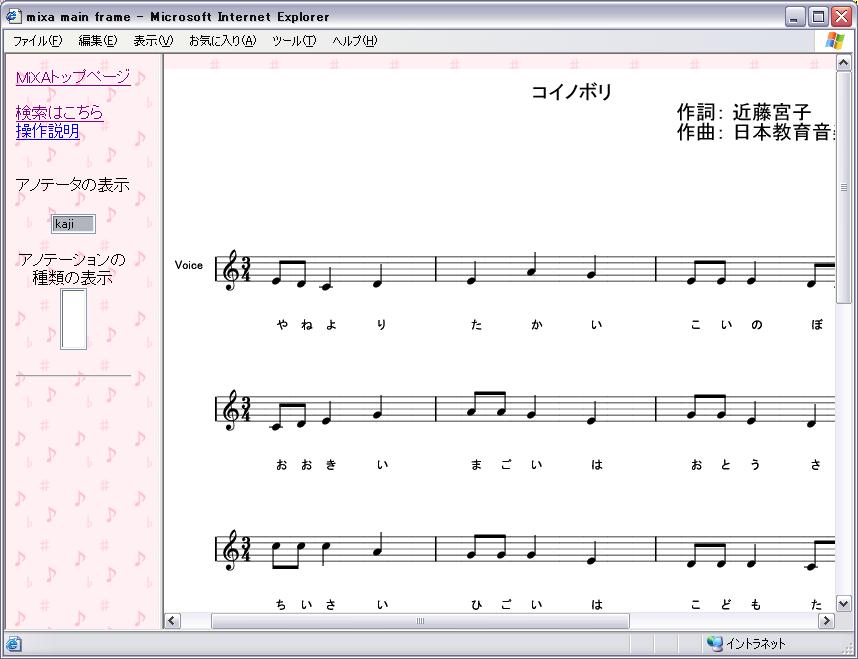The height and width of the screenshot is (659, 858).
Task: Click the Voice staff label
Action: tap(189, 265)
